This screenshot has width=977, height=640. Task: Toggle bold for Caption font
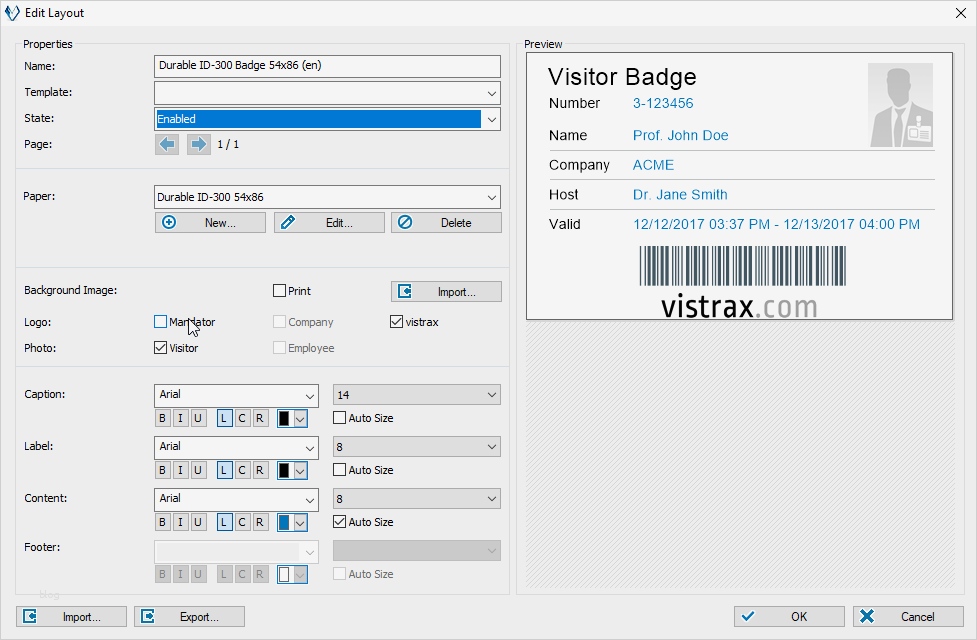[x=162, y=418]
